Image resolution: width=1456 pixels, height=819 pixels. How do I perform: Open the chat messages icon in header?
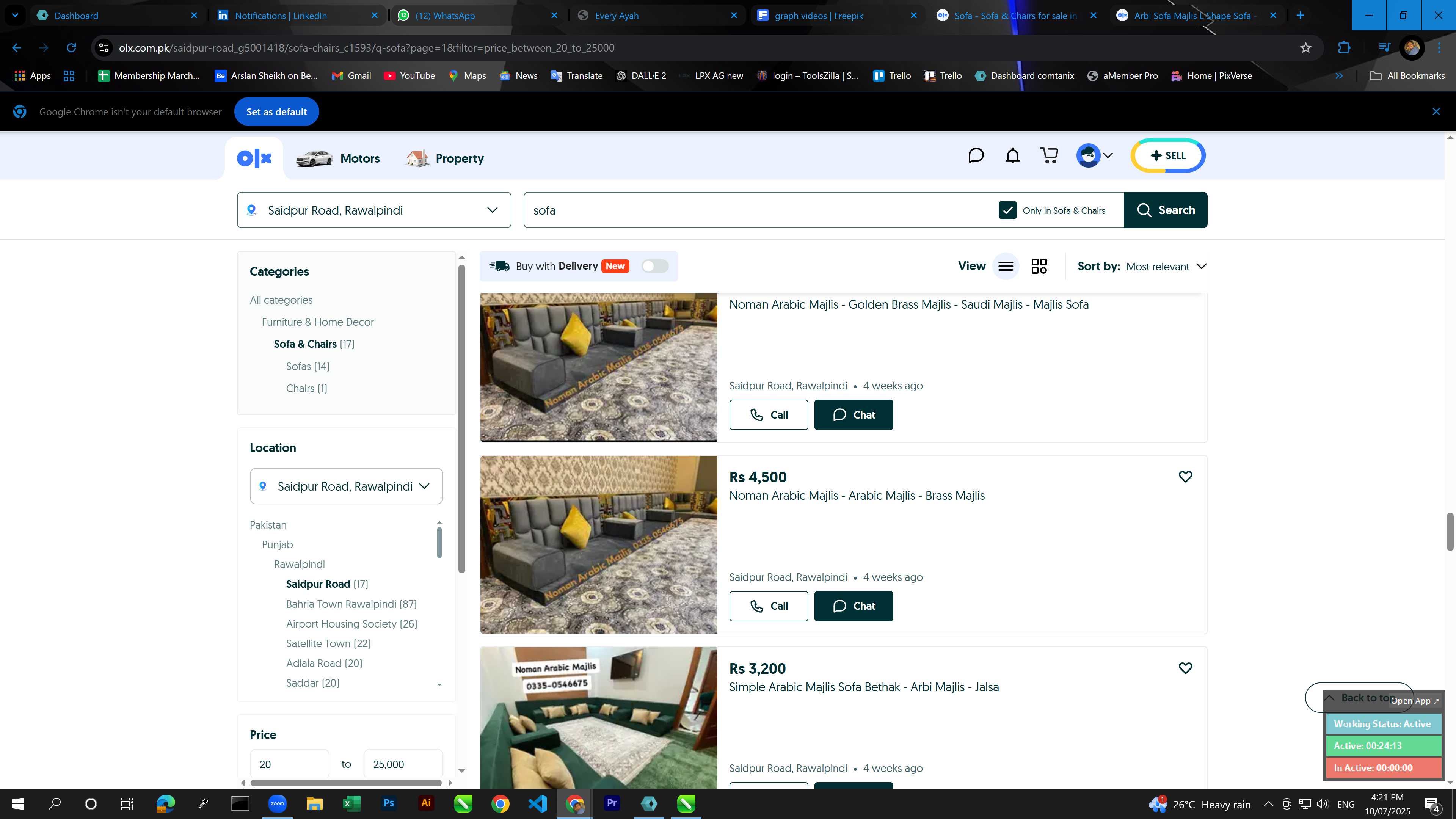pos(976,155)
